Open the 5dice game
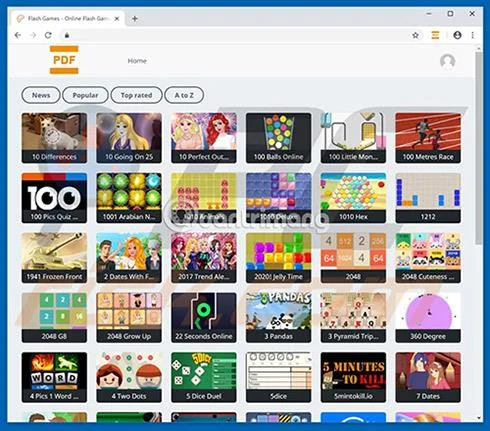490x431 pixels. pyautogui.click(x=279, y=377)
